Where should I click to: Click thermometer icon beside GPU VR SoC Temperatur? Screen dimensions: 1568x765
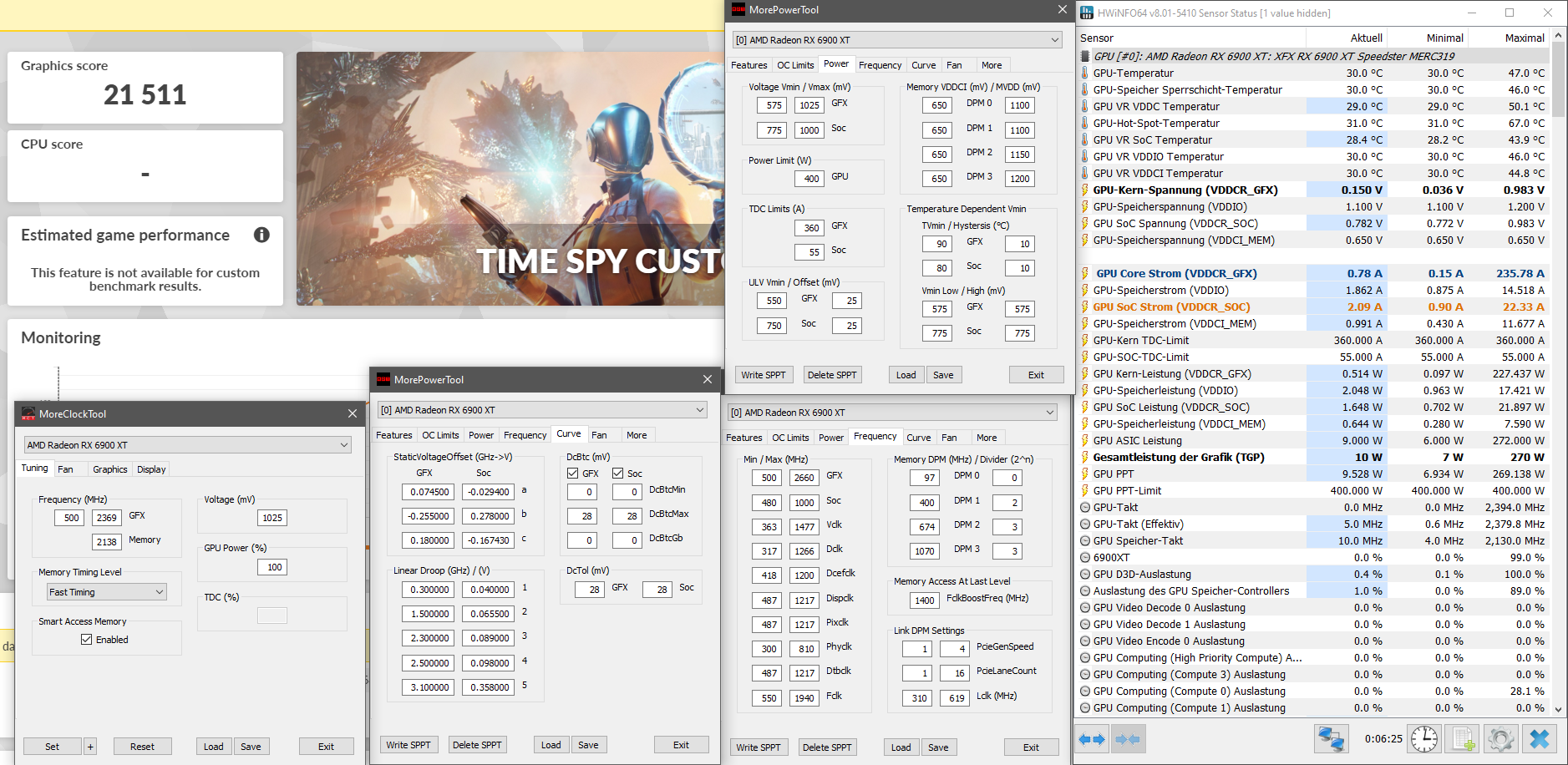click(1085, 139)
